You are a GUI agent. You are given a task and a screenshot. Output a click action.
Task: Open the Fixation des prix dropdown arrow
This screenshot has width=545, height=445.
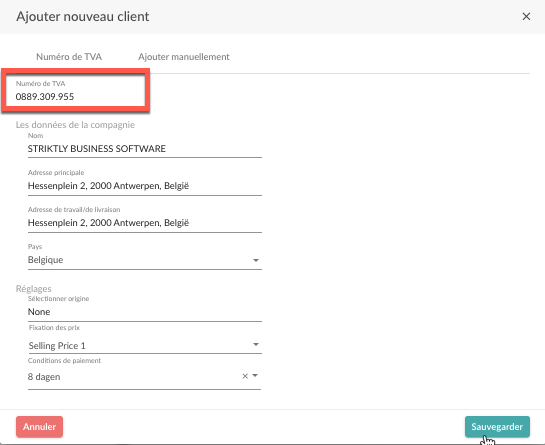point(256,345)
